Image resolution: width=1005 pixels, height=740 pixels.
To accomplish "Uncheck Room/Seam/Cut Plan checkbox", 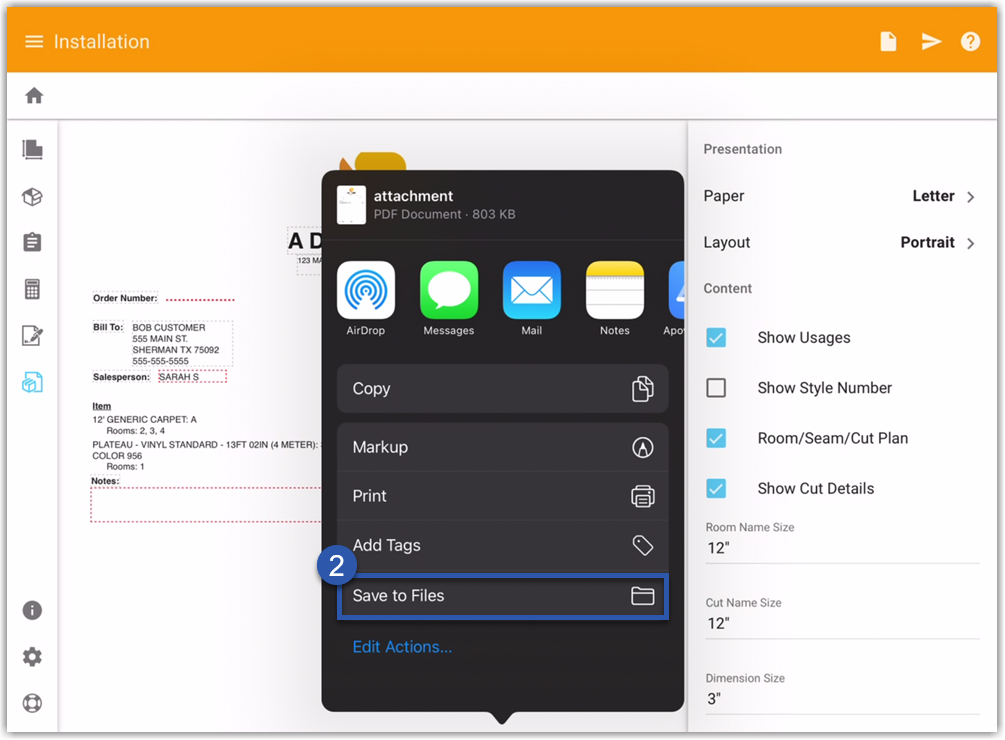I will click(x=716, y=438).
